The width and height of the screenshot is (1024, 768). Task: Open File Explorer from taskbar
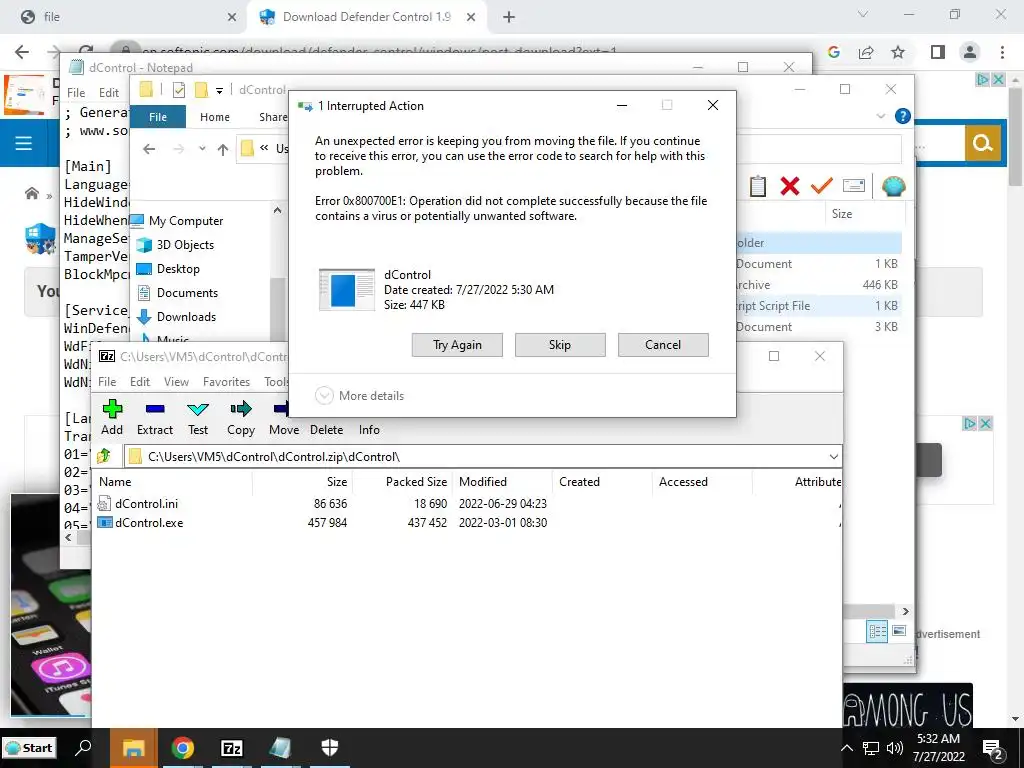[133, 748]
